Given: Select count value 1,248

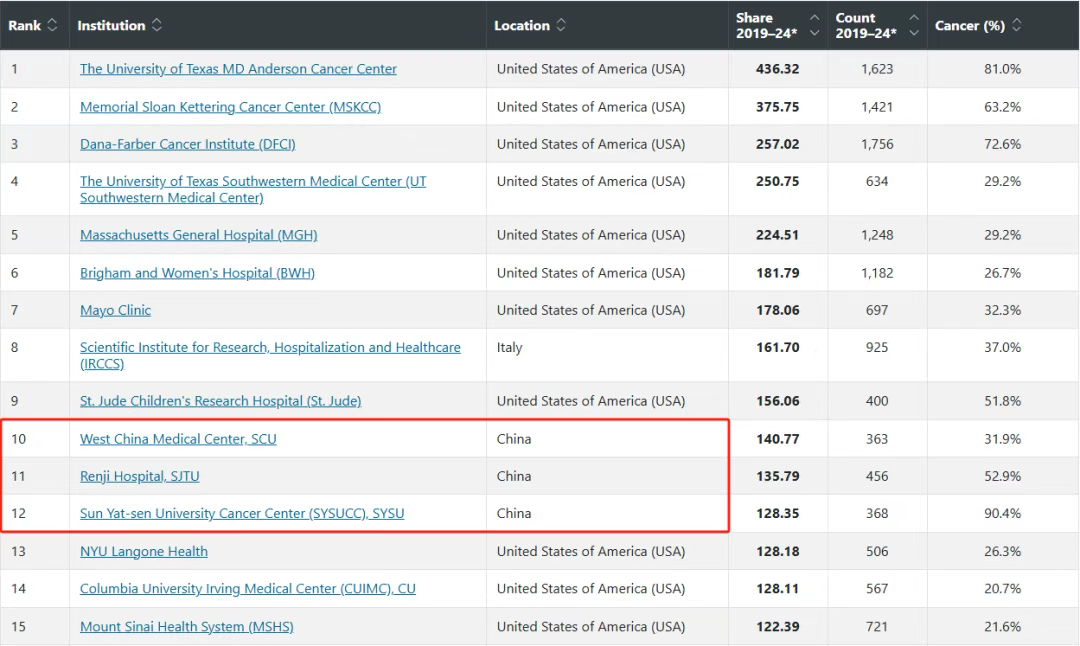Looking at the screenshot, I should tap(877, 235).
